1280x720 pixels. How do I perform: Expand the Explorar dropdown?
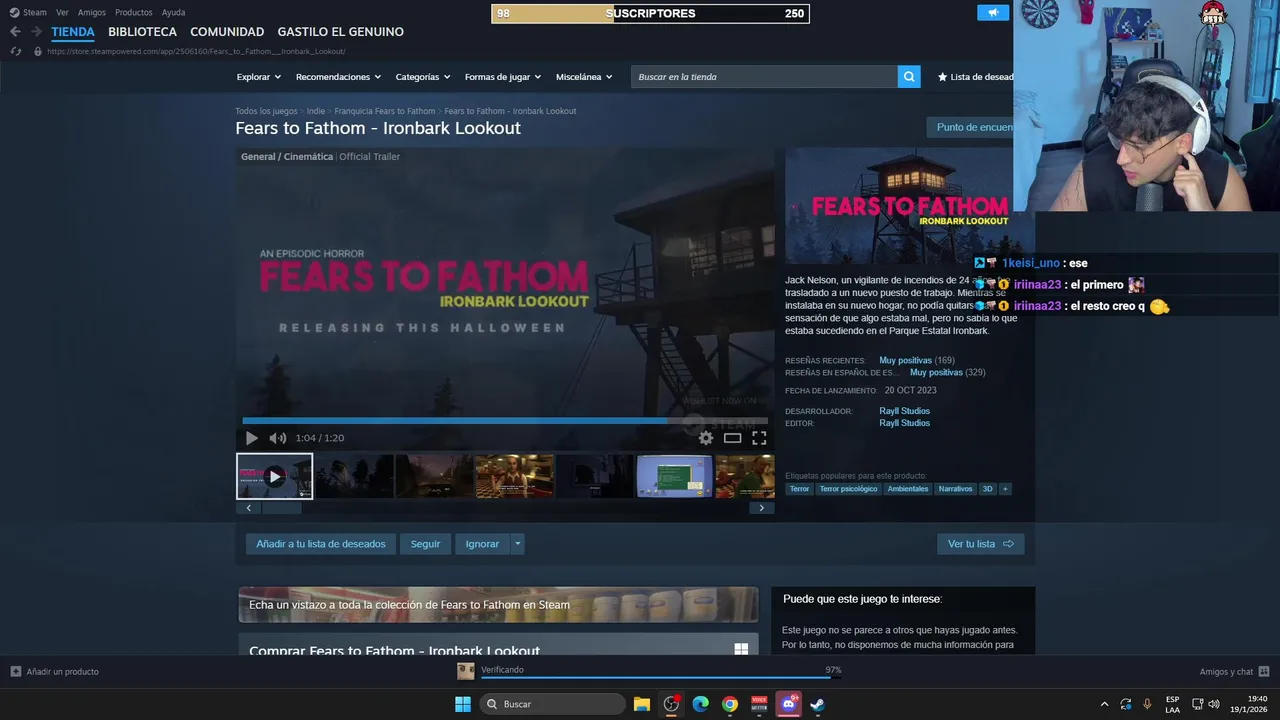pos(259,77)
